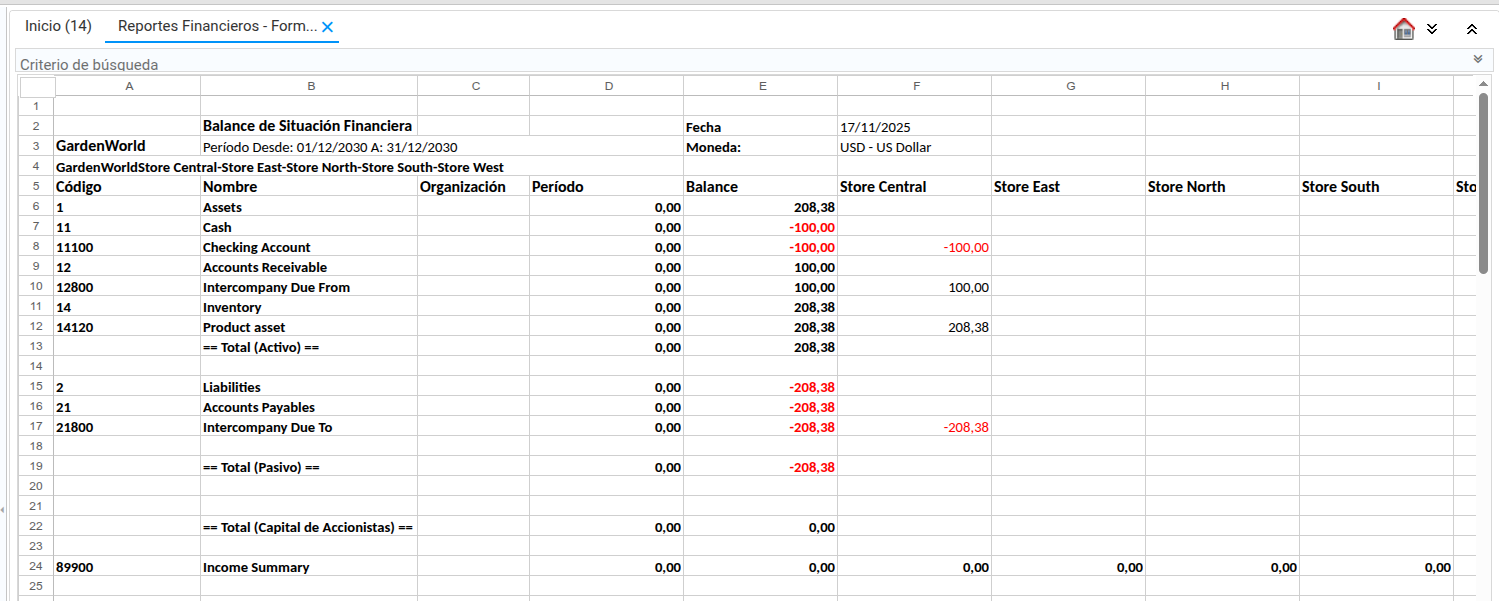Image resolution: width=1499 pixels, height=601 pixels.
Task: Close the Reportes Financieros tab
Action: [x=327, y=27]
